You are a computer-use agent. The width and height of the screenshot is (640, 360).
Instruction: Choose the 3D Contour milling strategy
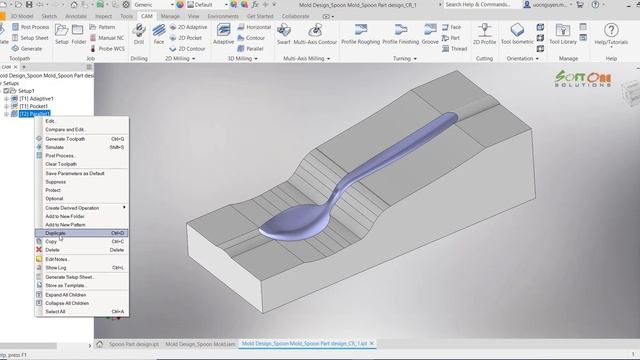coord(251,38)
